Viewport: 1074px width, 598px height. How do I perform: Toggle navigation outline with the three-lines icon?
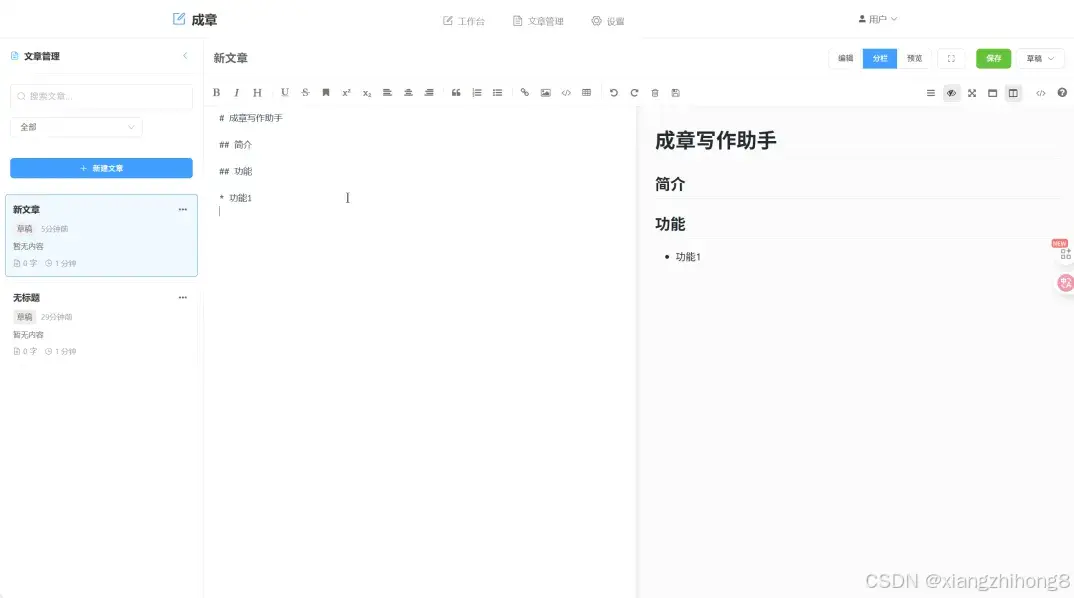(931, 93)
